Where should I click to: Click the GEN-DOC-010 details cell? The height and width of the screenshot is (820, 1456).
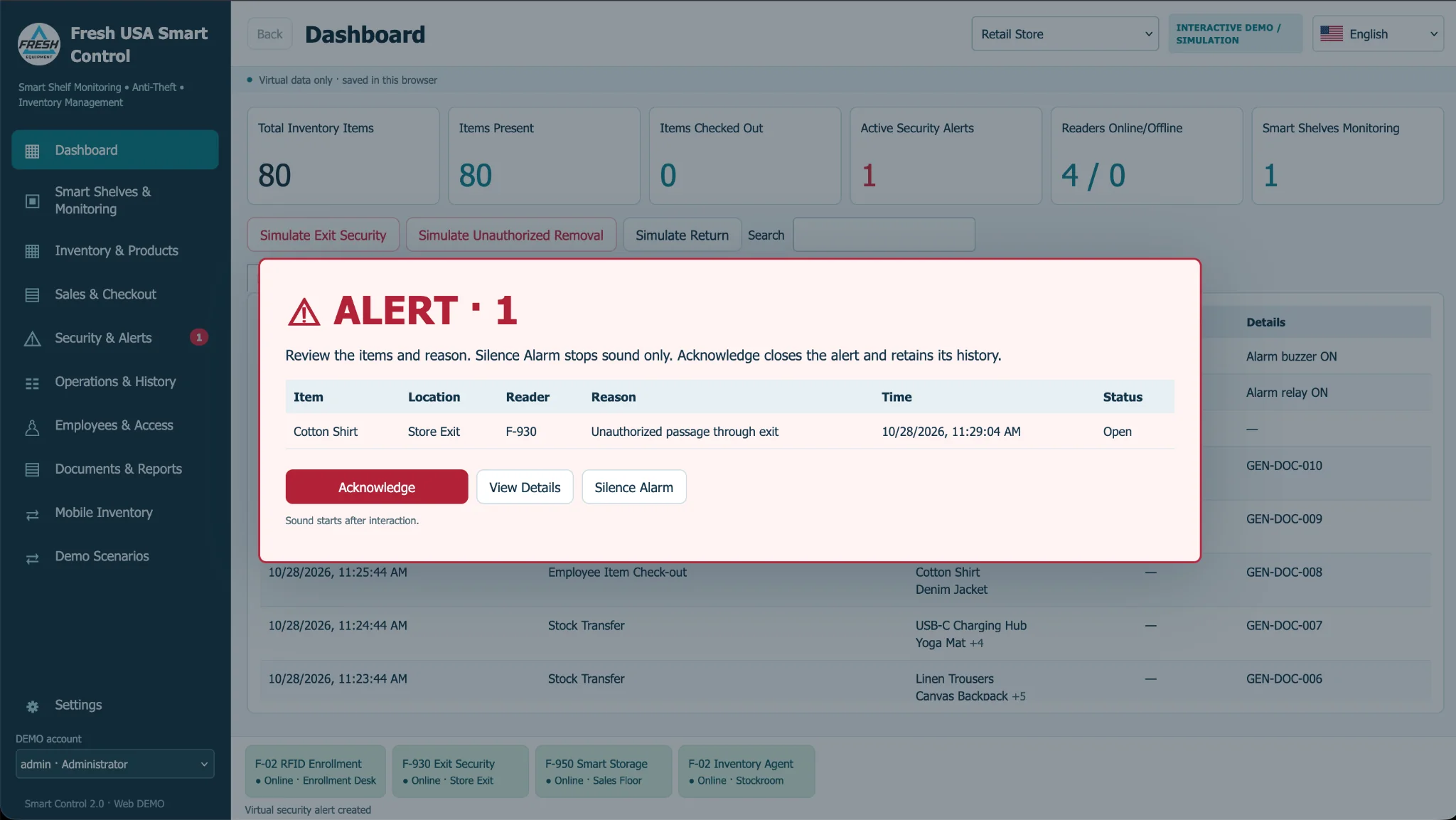click(x=1284, y=466)
